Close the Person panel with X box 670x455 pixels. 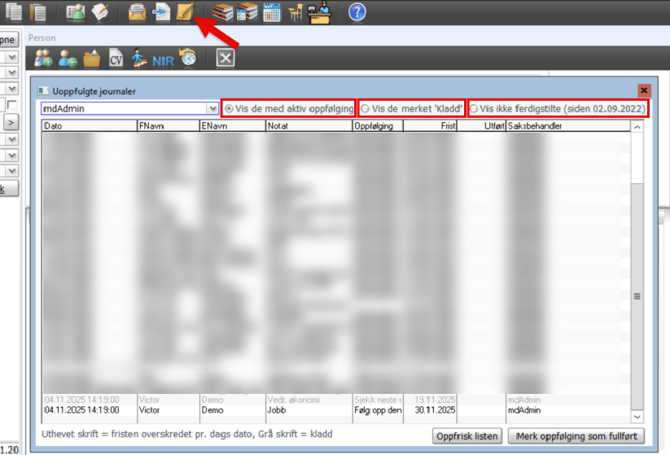tap(225, 58)
